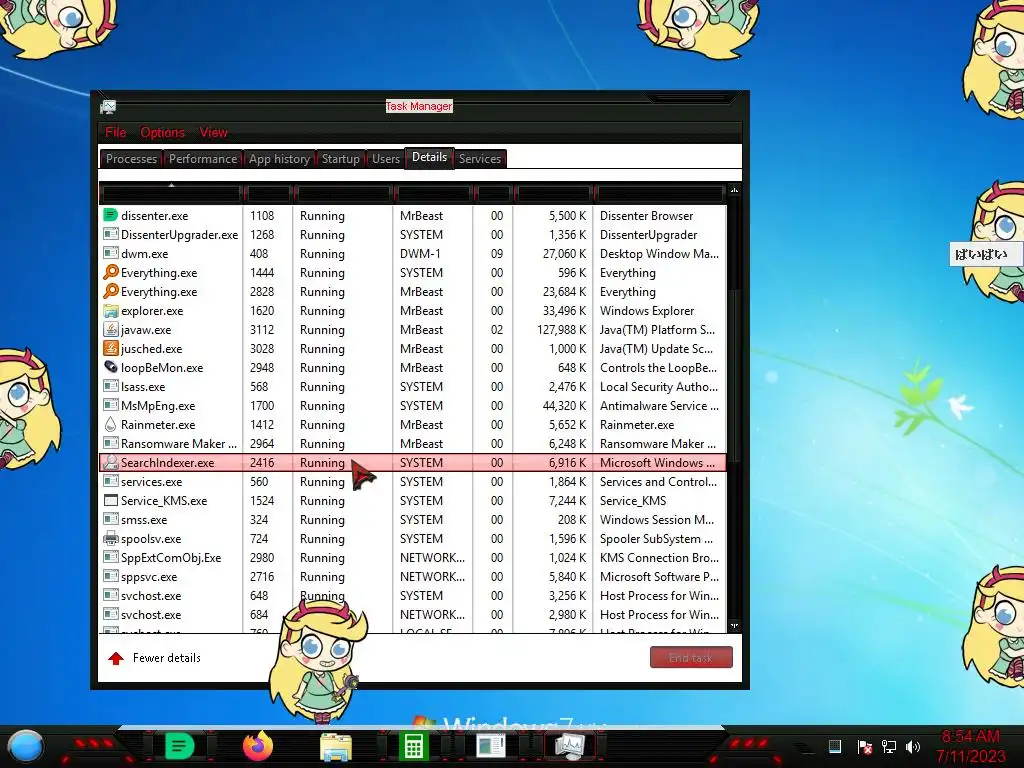Click the Local Security Autho... description
The height and width of the screenshot is (768, 1024).
(659, 386)
